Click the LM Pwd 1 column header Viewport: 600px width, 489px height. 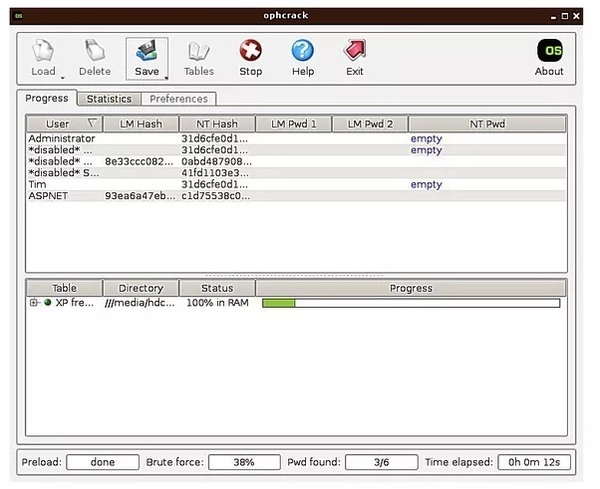[x=293, y=124]
